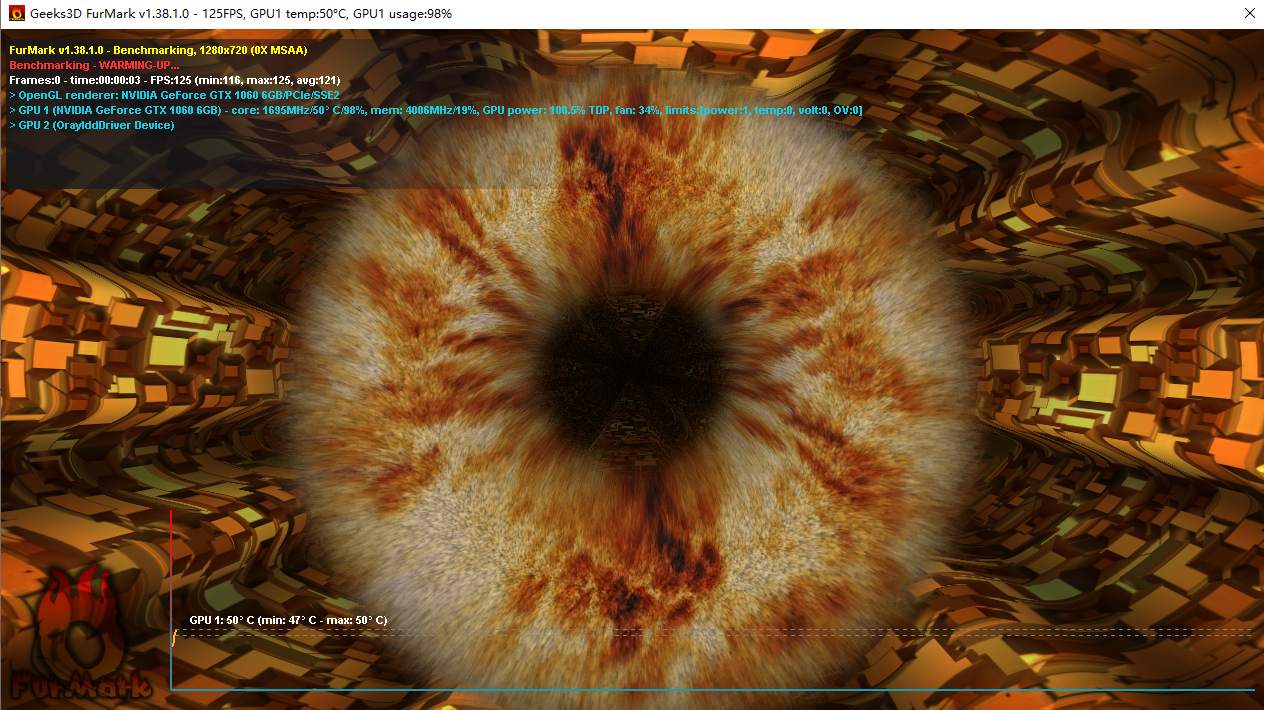1264x710 pixels.
Task: Click the FurMark app icon in title bar
Action: pos(16,14)
